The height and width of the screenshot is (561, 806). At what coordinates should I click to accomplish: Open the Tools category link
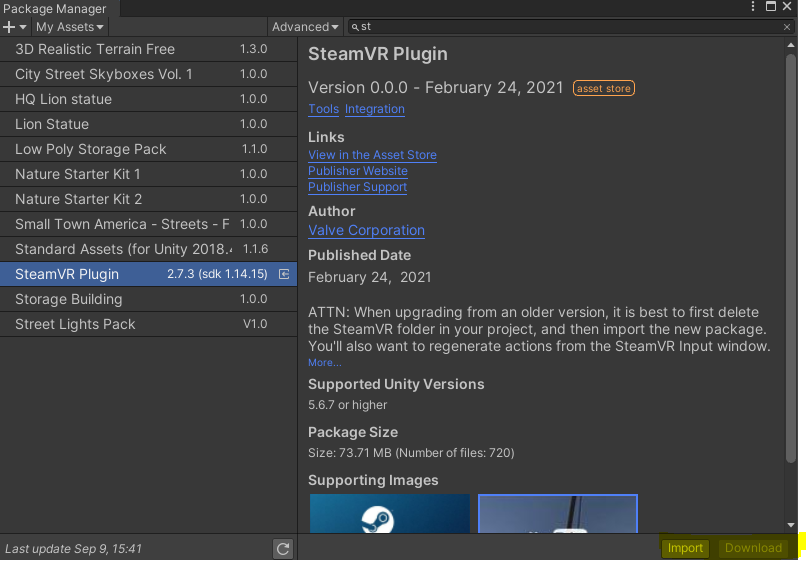click(x=323, y=109)
